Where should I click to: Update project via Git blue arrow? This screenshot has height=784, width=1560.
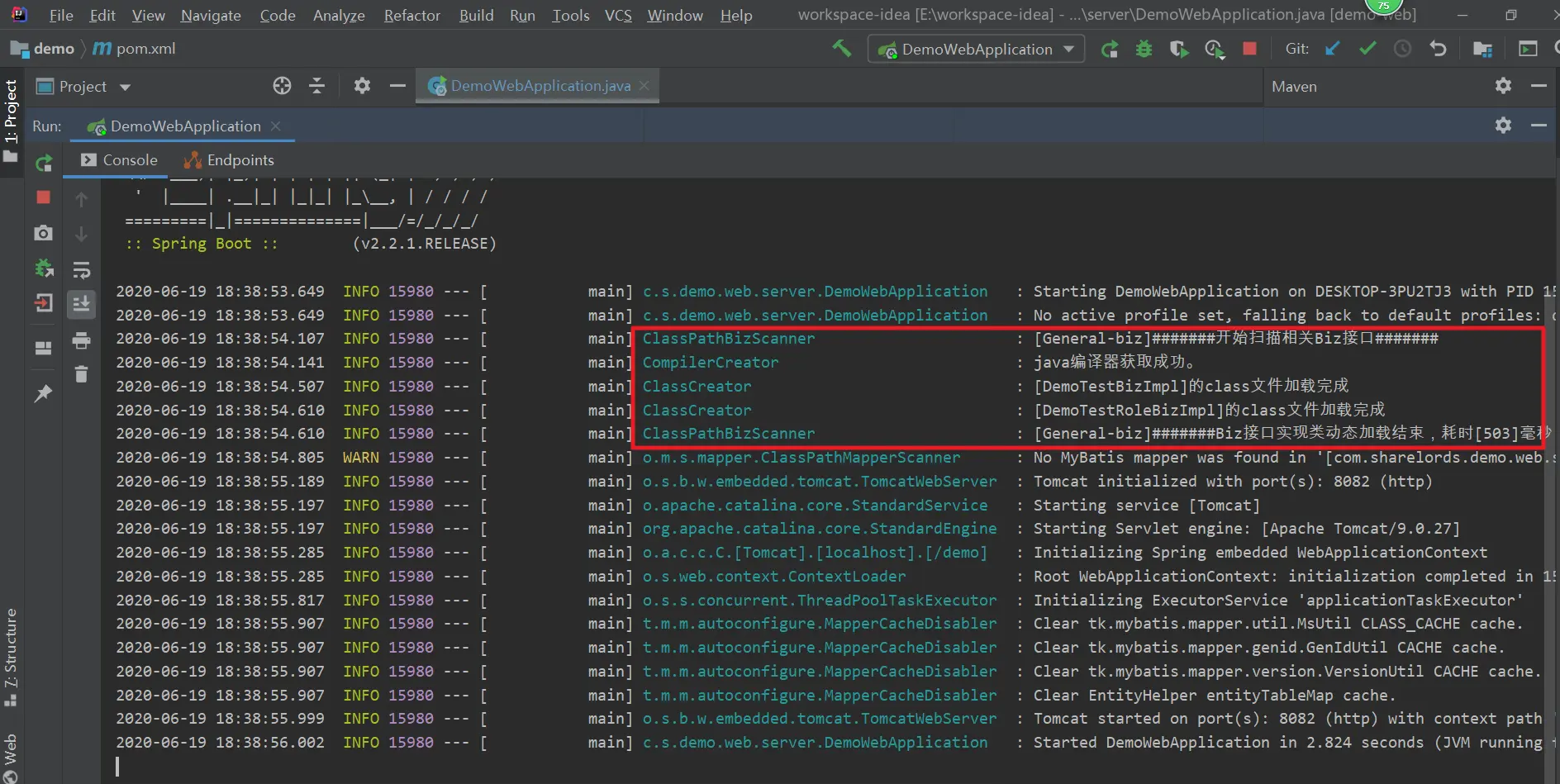tap(1332, 49)
